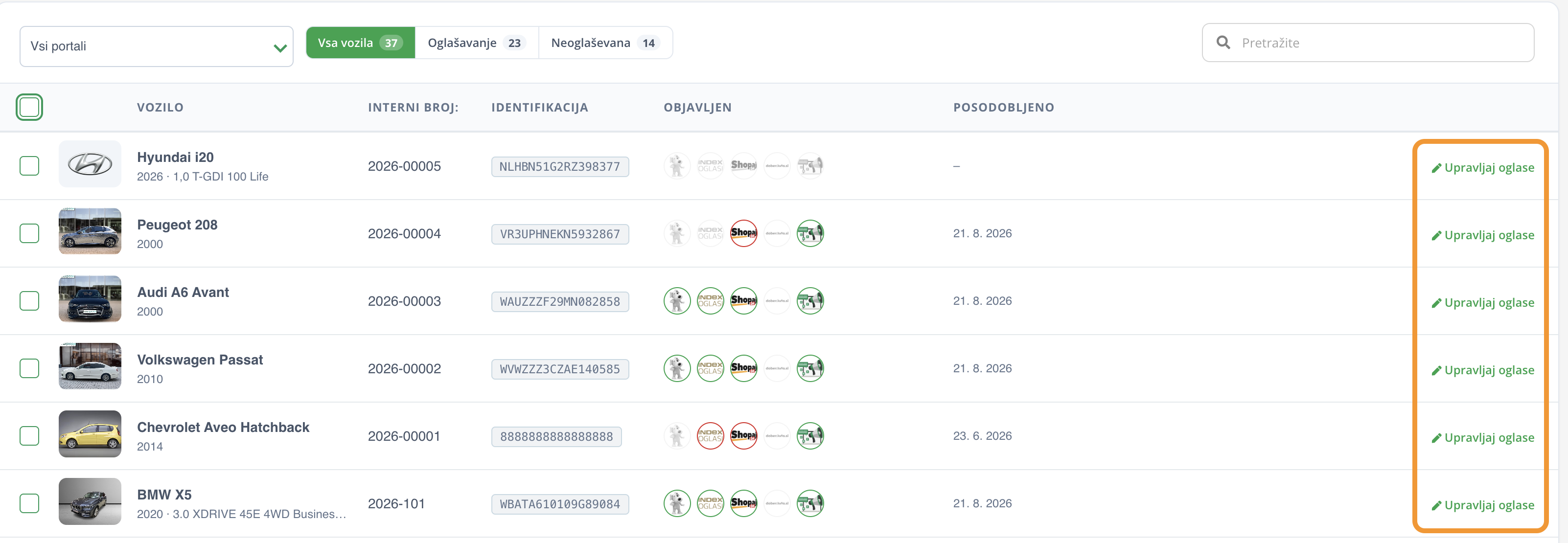
Task: Open the Hyundai logo thumbnail
Action: (x=90, y=164)
